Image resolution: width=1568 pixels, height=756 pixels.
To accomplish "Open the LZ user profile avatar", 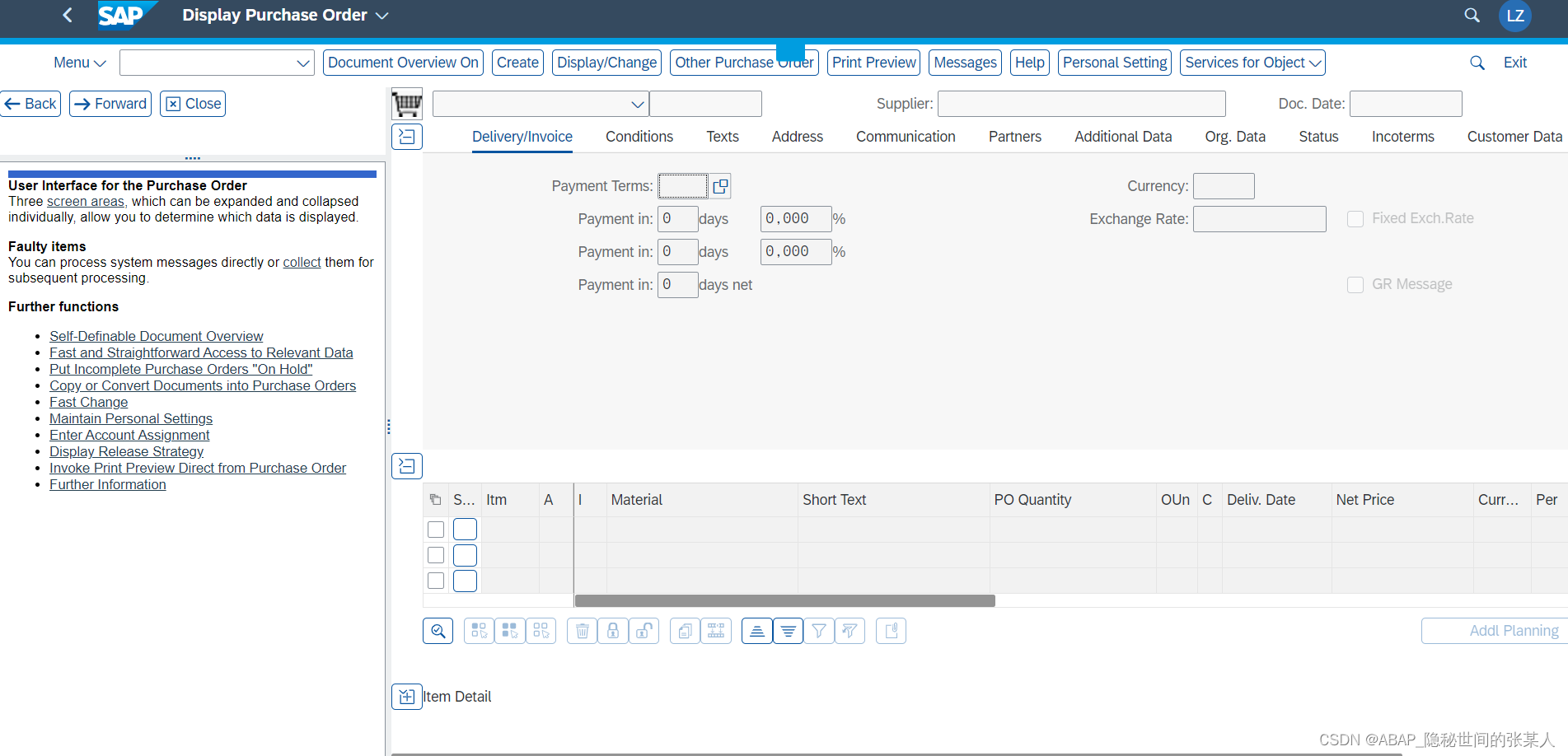I will click(x=1515, y=16).
